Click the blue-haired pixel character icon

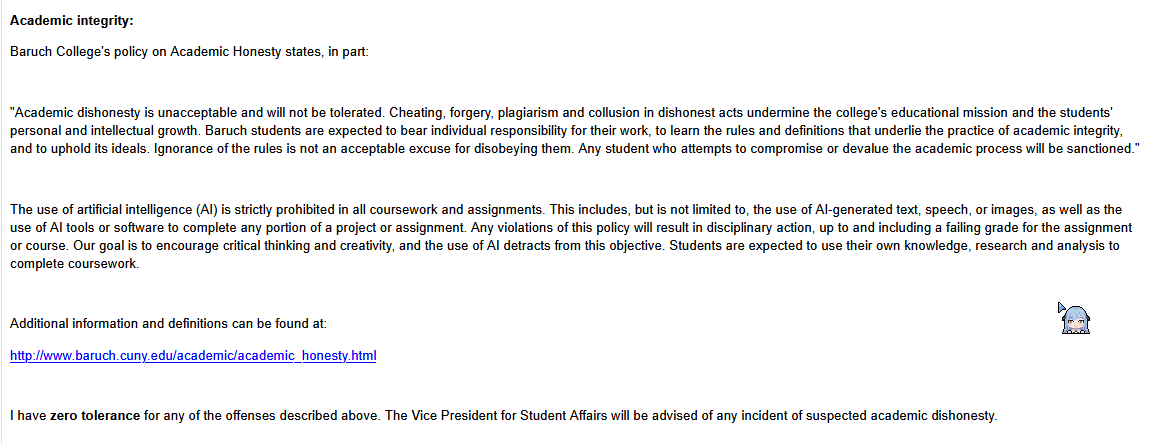pyautogui.click(x=1074, y=318)
